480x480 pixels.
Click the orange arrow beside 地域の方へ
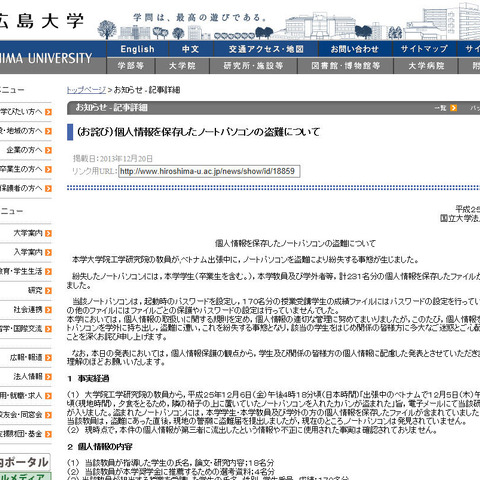tap(48, 131)
